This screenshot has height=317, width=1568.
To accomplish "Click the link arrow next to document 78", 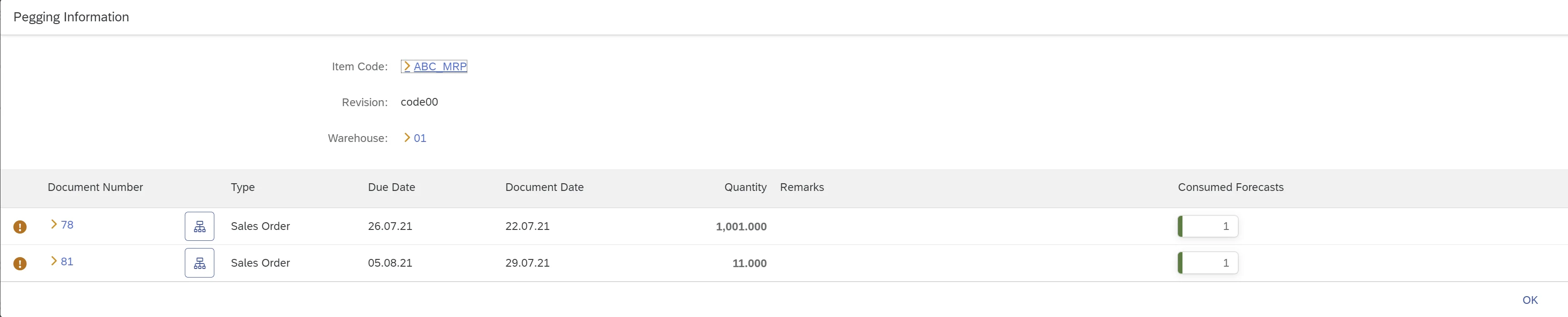I will click(x=54, y=224).
